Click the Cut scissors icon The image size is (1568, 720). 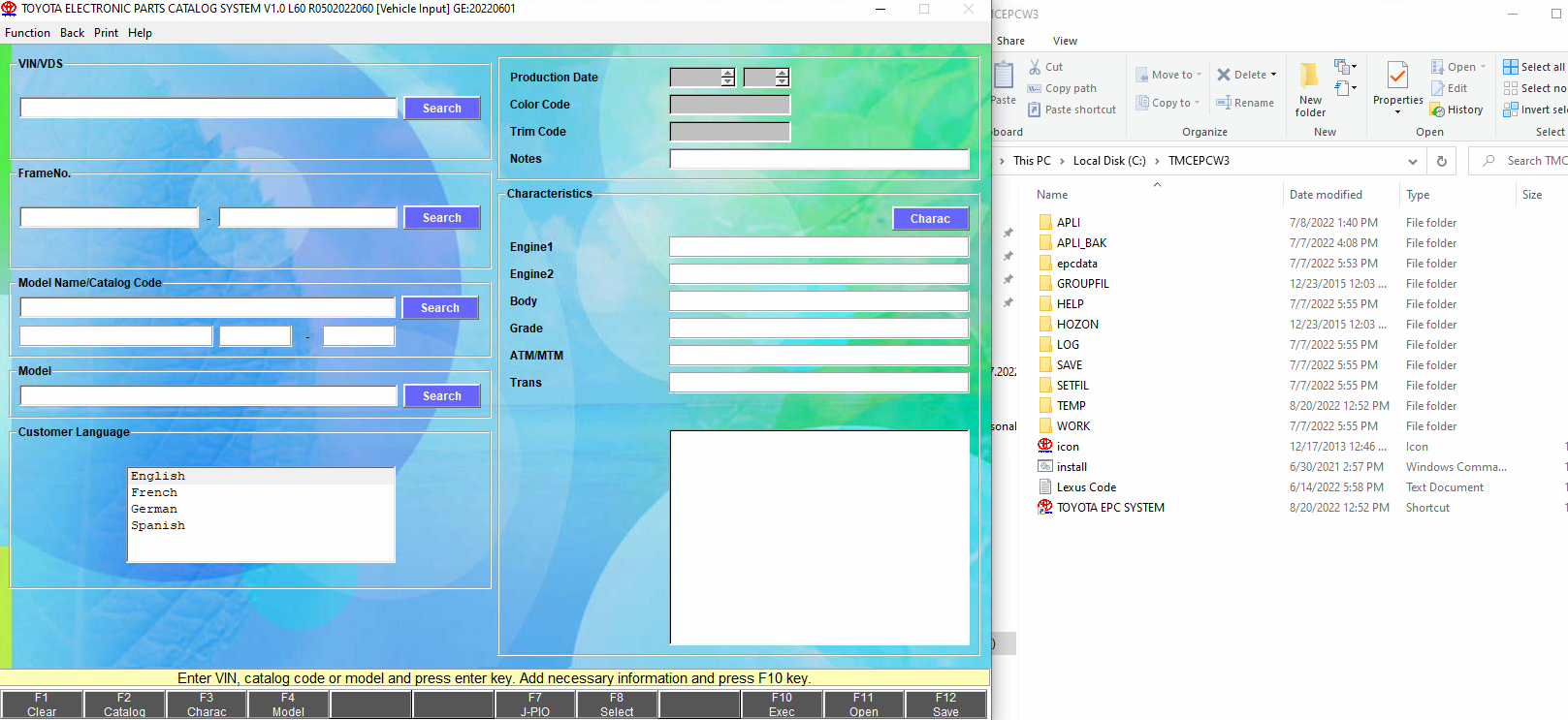coord(1035,67)
